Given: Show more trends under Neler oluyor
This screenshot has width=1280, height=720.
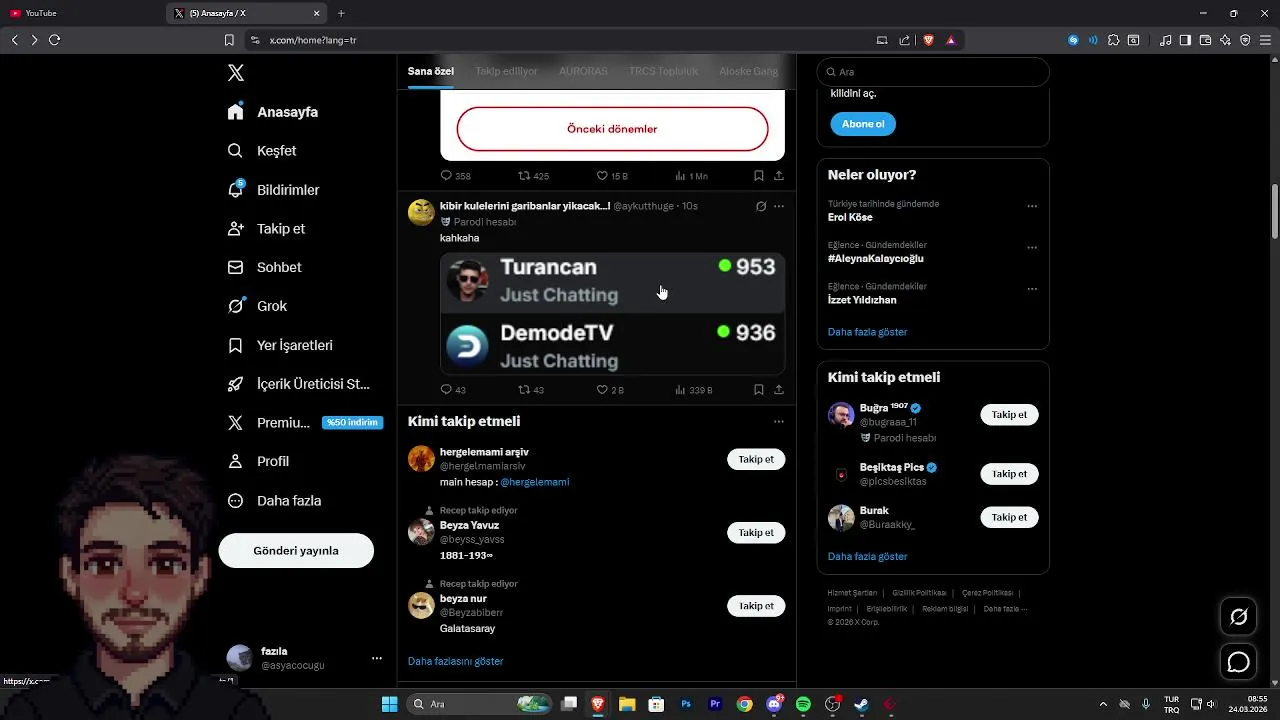Looking at the screenshot, I should click(867, 332).
